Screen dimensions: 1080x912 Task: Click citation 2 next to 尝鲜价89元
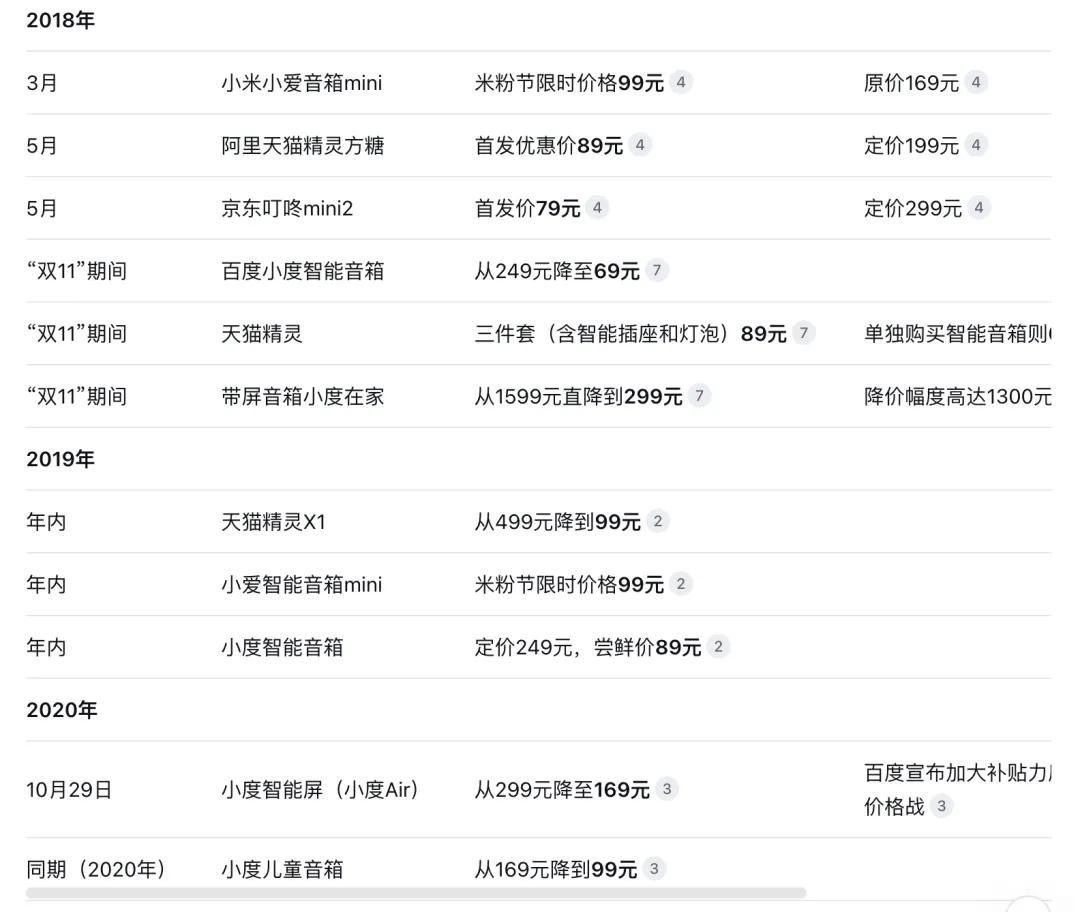pos(718,648)
